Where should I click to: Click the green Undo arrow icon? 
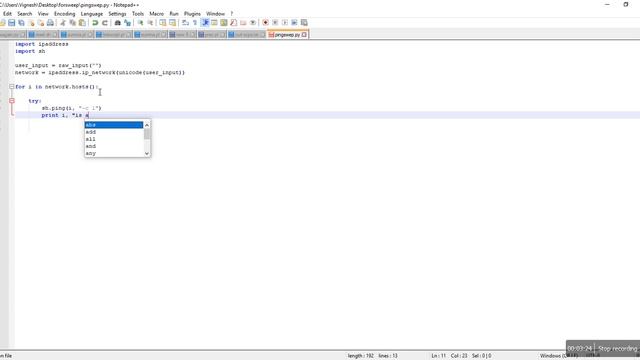click(95, 23)
